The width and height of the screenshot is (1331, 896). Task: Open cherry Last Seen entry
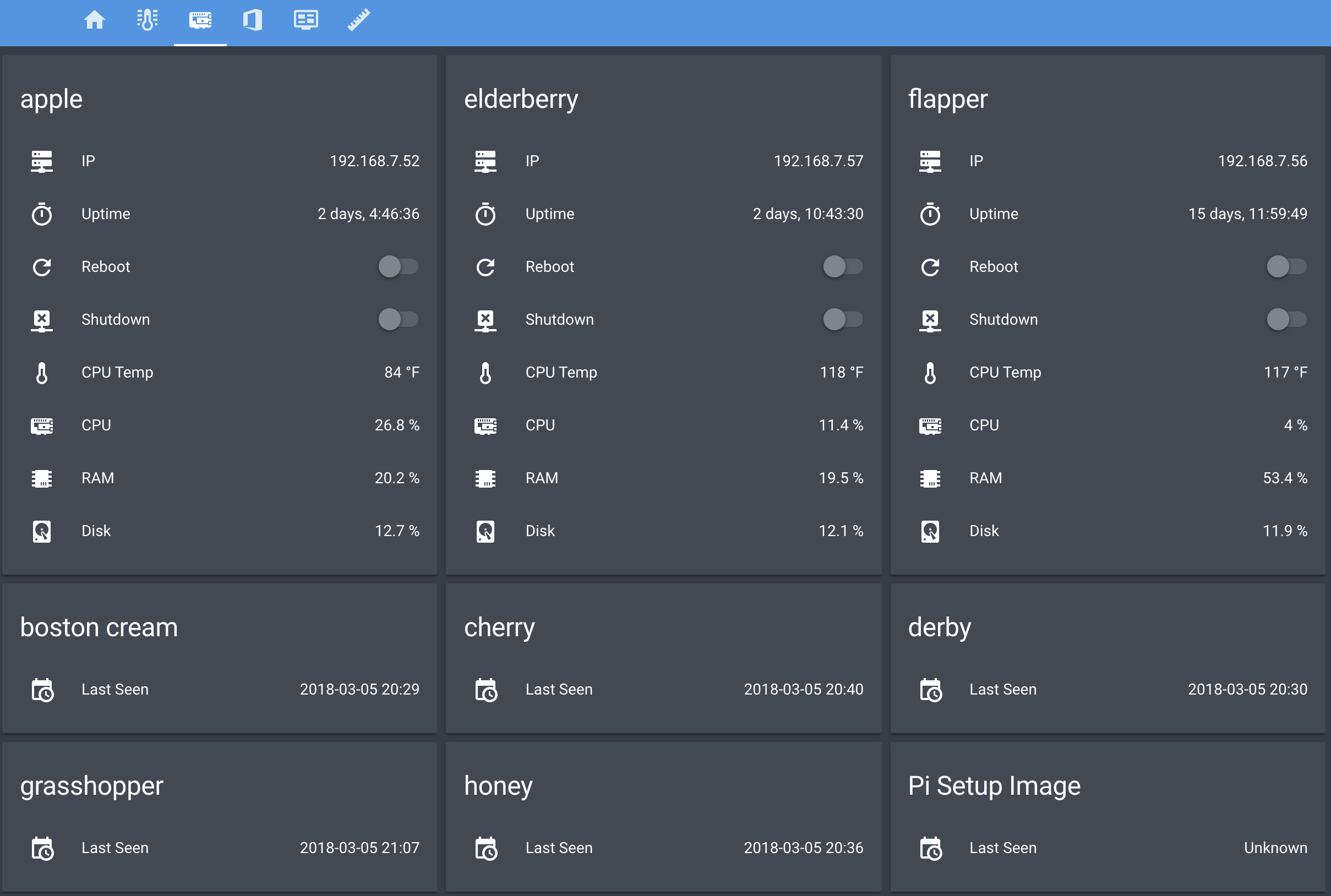[663, 690]
